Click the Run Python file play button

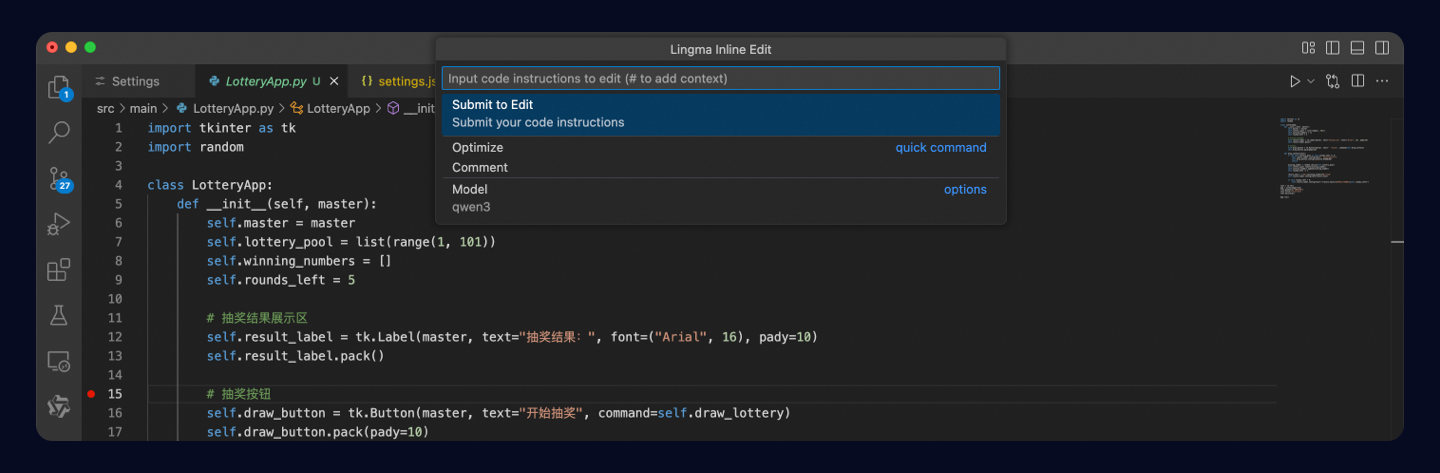[1295, 81]
